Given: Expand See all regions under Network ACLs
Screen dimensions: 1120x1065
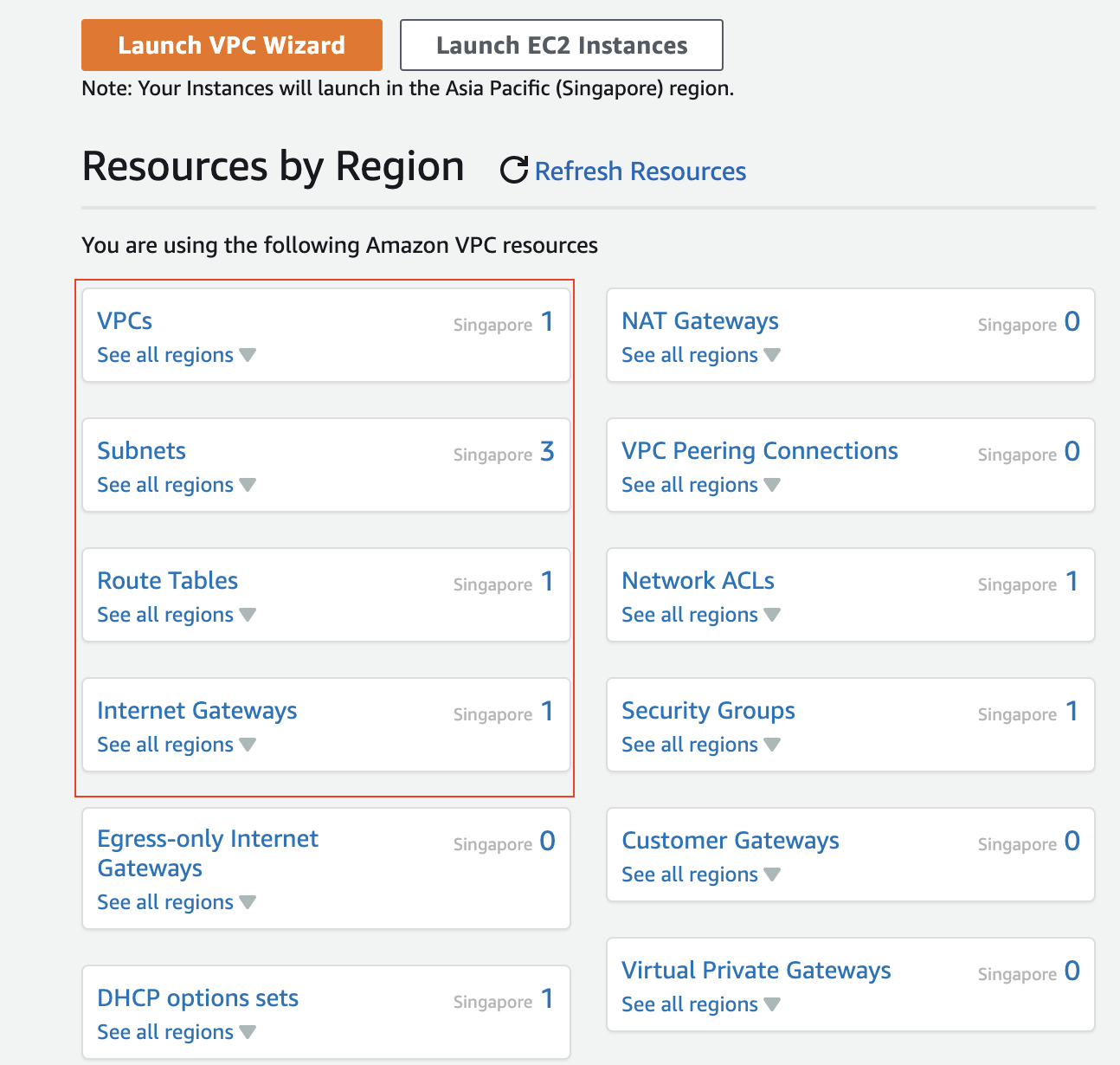Looking at the screenshot, I should pos(700,615).
